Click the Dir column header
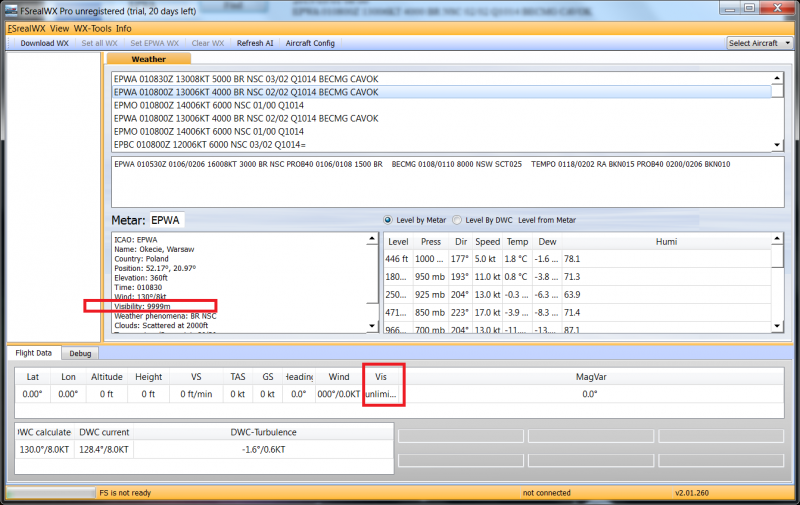The height and width of the screenshot is (505, 800). coord(461,242)
